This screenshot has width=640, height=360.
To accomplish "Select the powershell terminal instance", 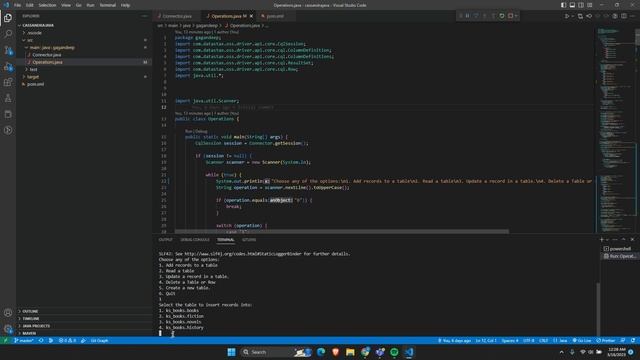I will tap(619, 249).
